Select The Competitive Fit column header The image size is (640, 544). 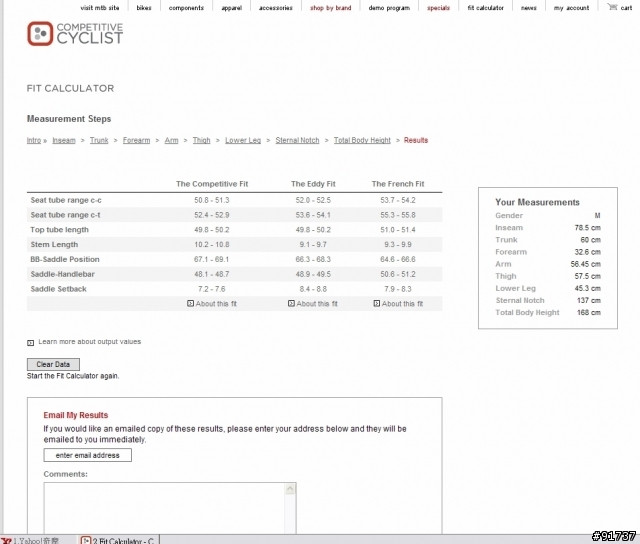pos(212,184)
